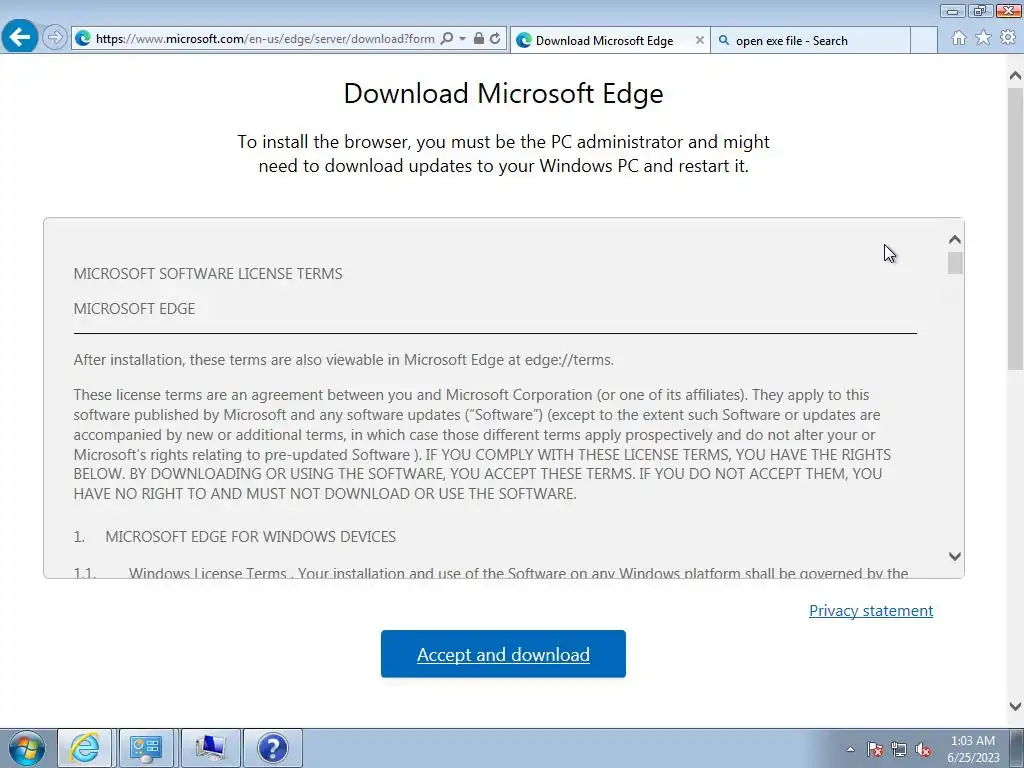Click the address bar search magnifier icon
Screen dimensions: 1024x768
point(447,39)
